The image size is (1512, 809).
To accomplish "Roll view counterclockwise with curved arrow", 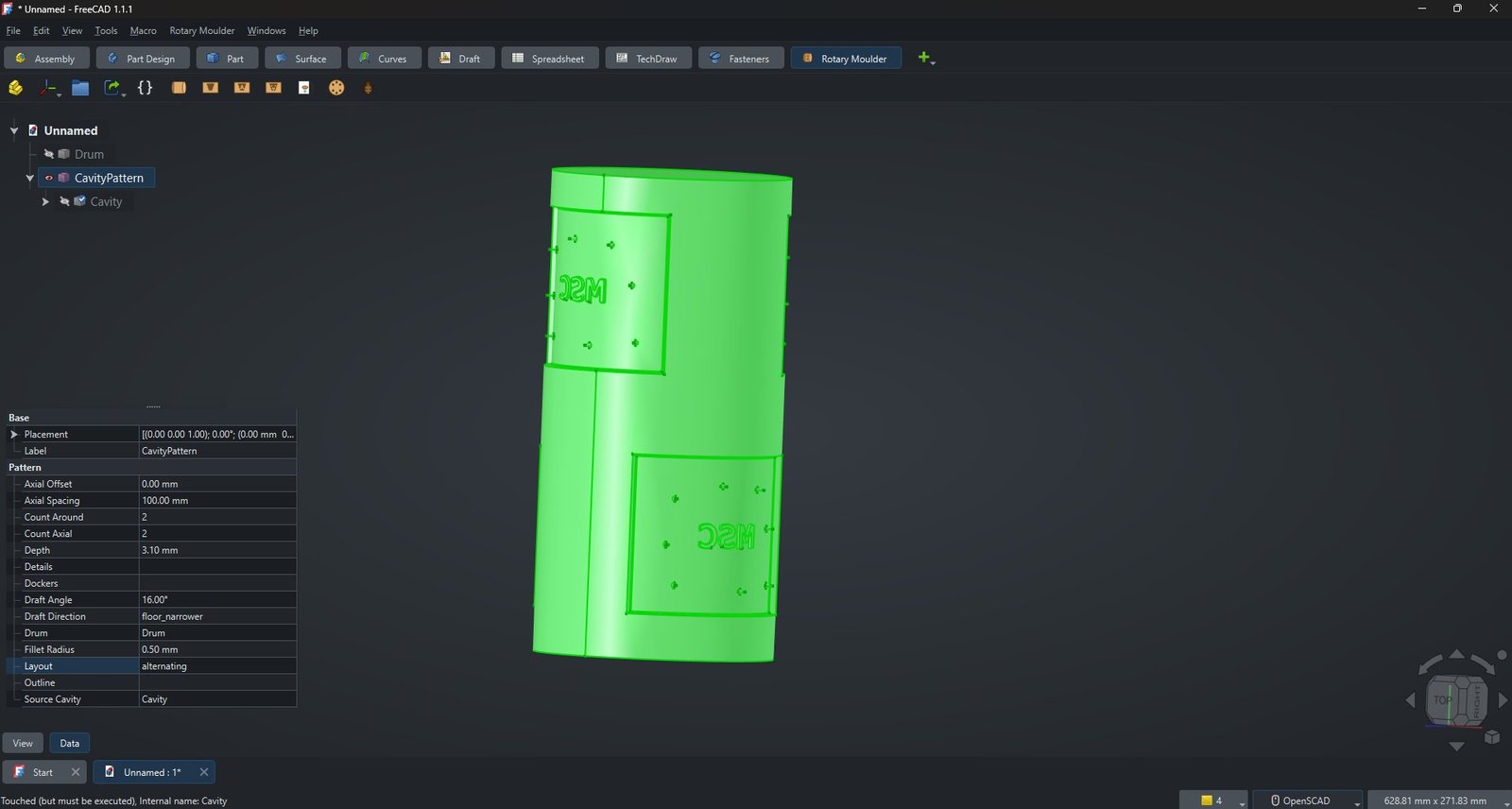I will coord(1430,663).
